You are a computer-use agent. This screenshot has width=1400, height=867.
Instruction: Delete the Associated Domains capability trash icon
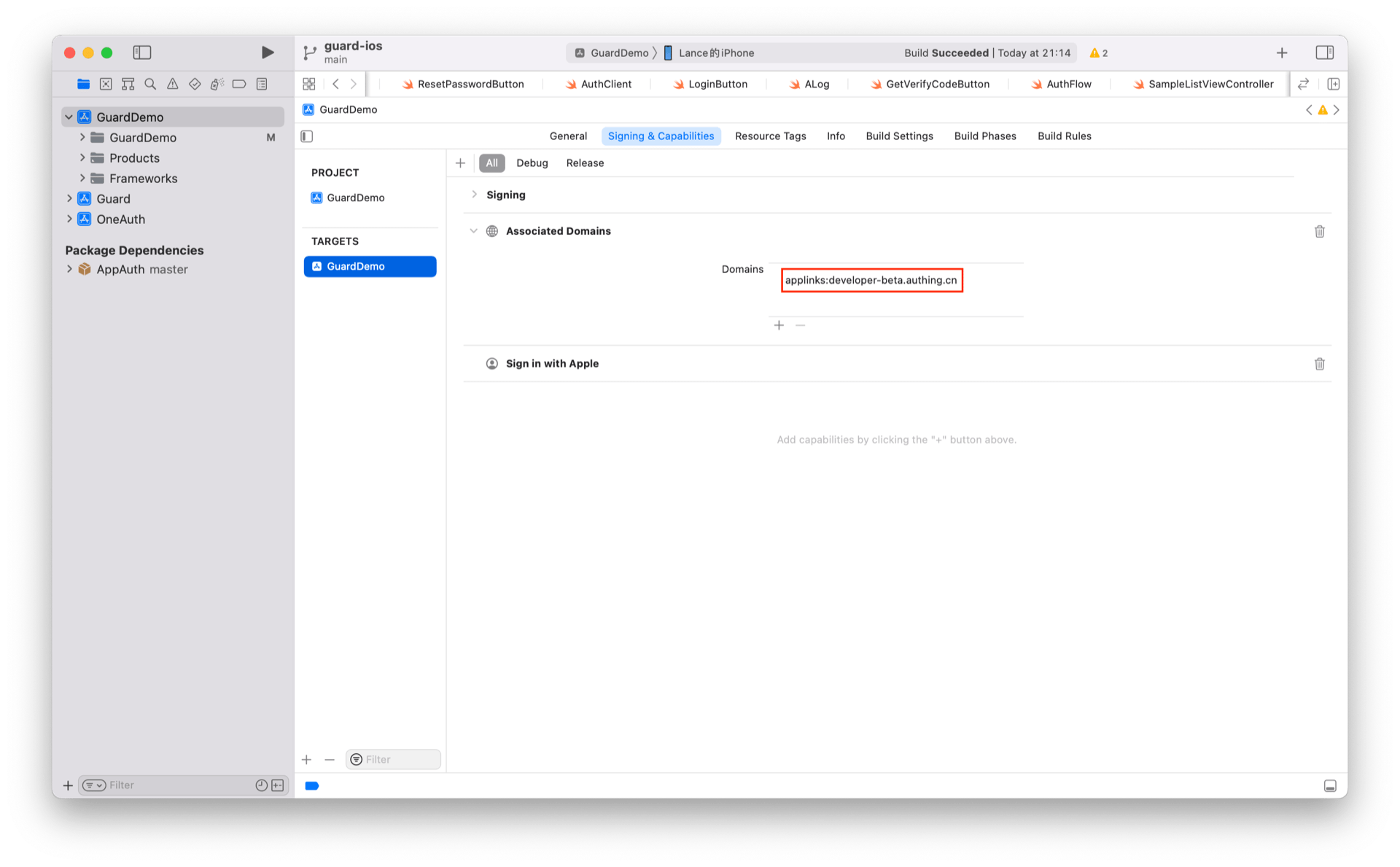pyautogui.click(x=1319, y=231)
